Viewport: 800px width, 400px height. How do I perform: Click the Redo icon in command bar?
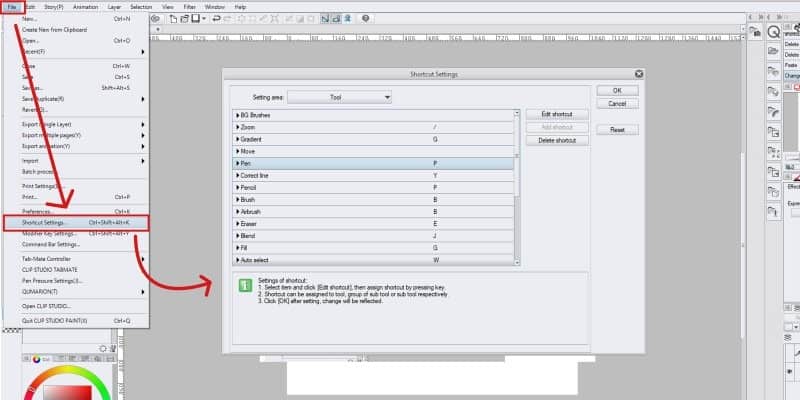[x=227, y=18]
